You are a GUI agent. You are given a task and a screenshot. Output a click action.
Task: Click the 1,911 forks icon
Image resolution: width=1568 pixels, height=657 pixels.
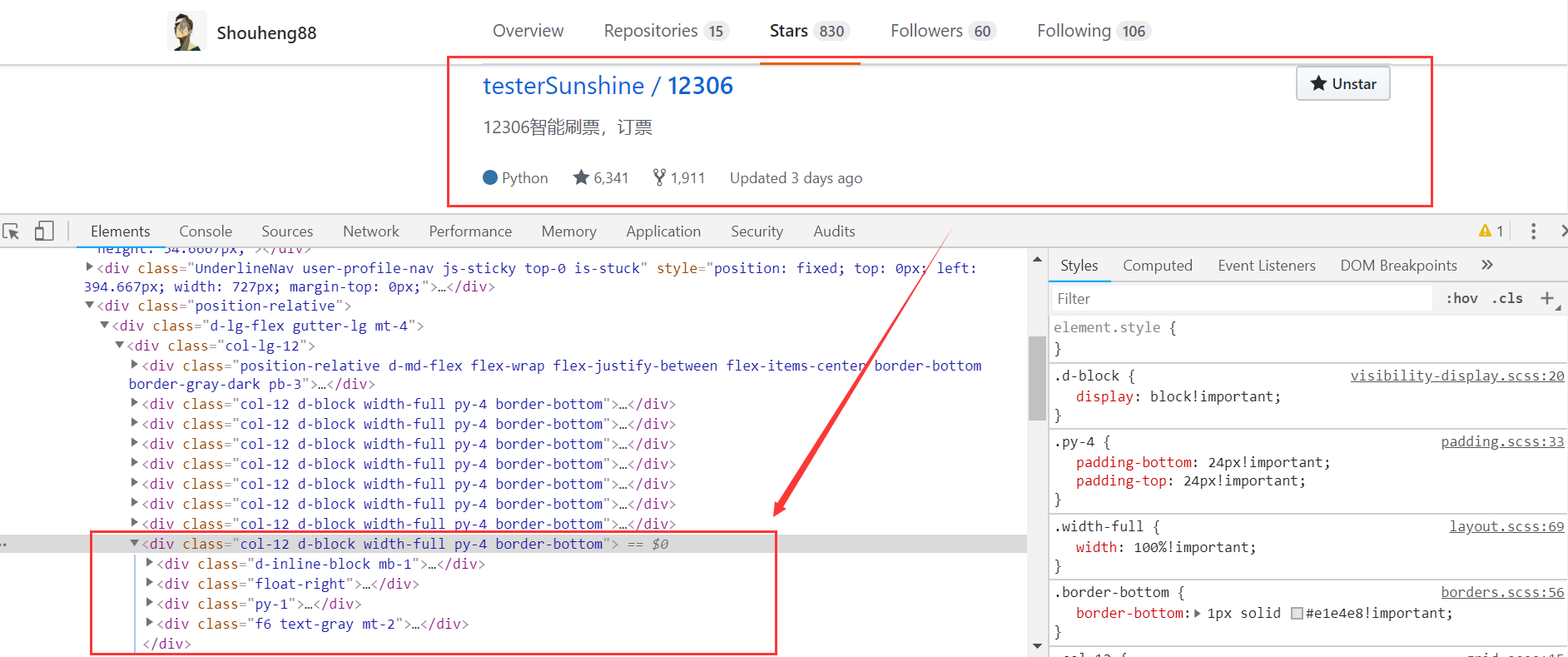click(x=659, y=177)
